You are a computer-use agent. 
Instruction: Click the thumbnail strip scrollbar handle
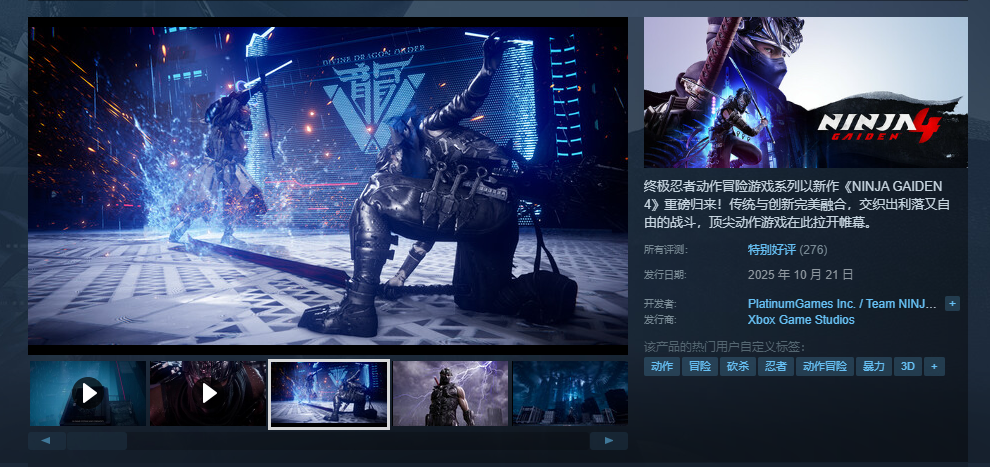97,441
